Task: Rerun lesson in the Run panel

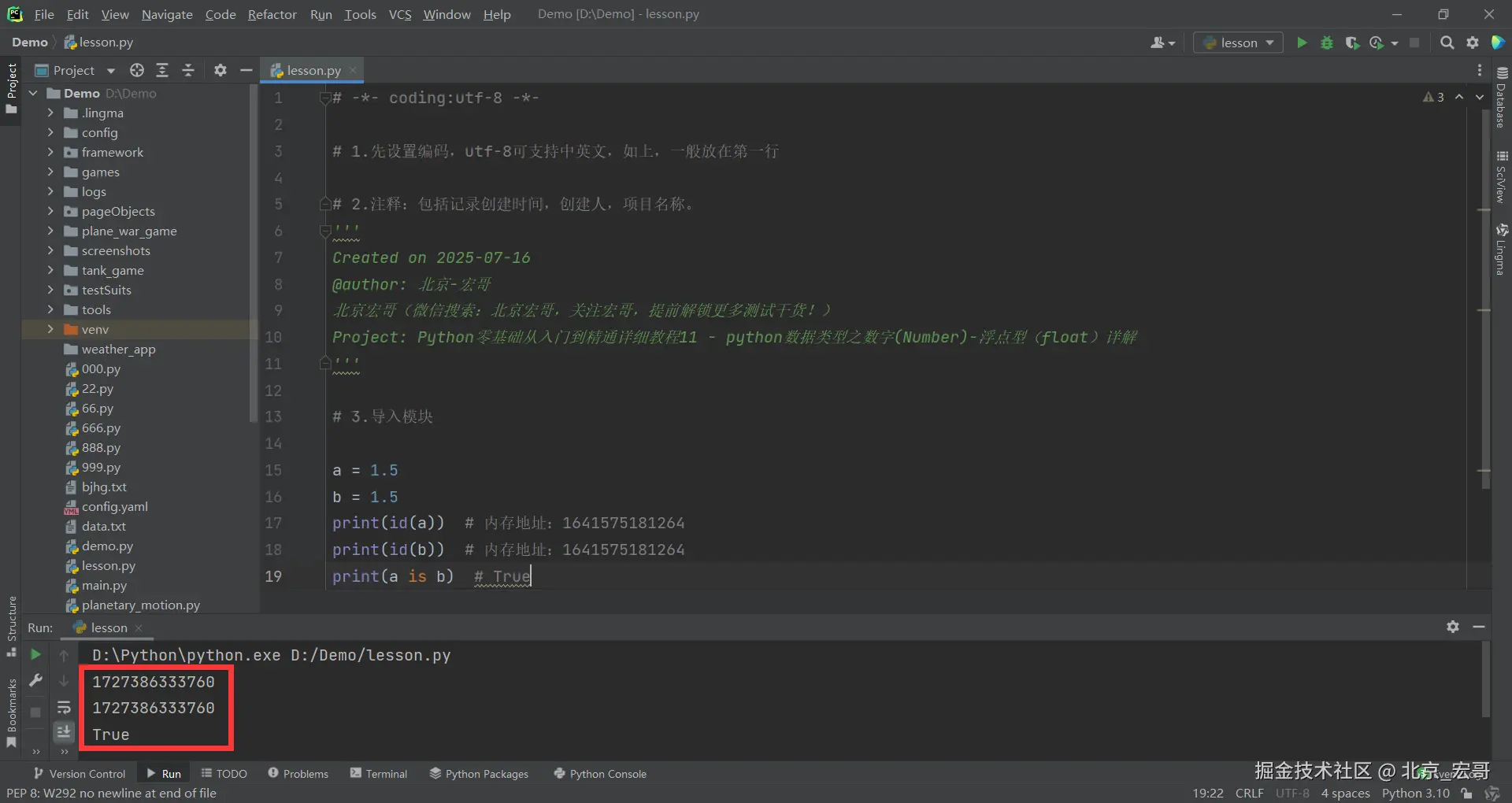Action: pyautogui.click(x=35, y=654)
